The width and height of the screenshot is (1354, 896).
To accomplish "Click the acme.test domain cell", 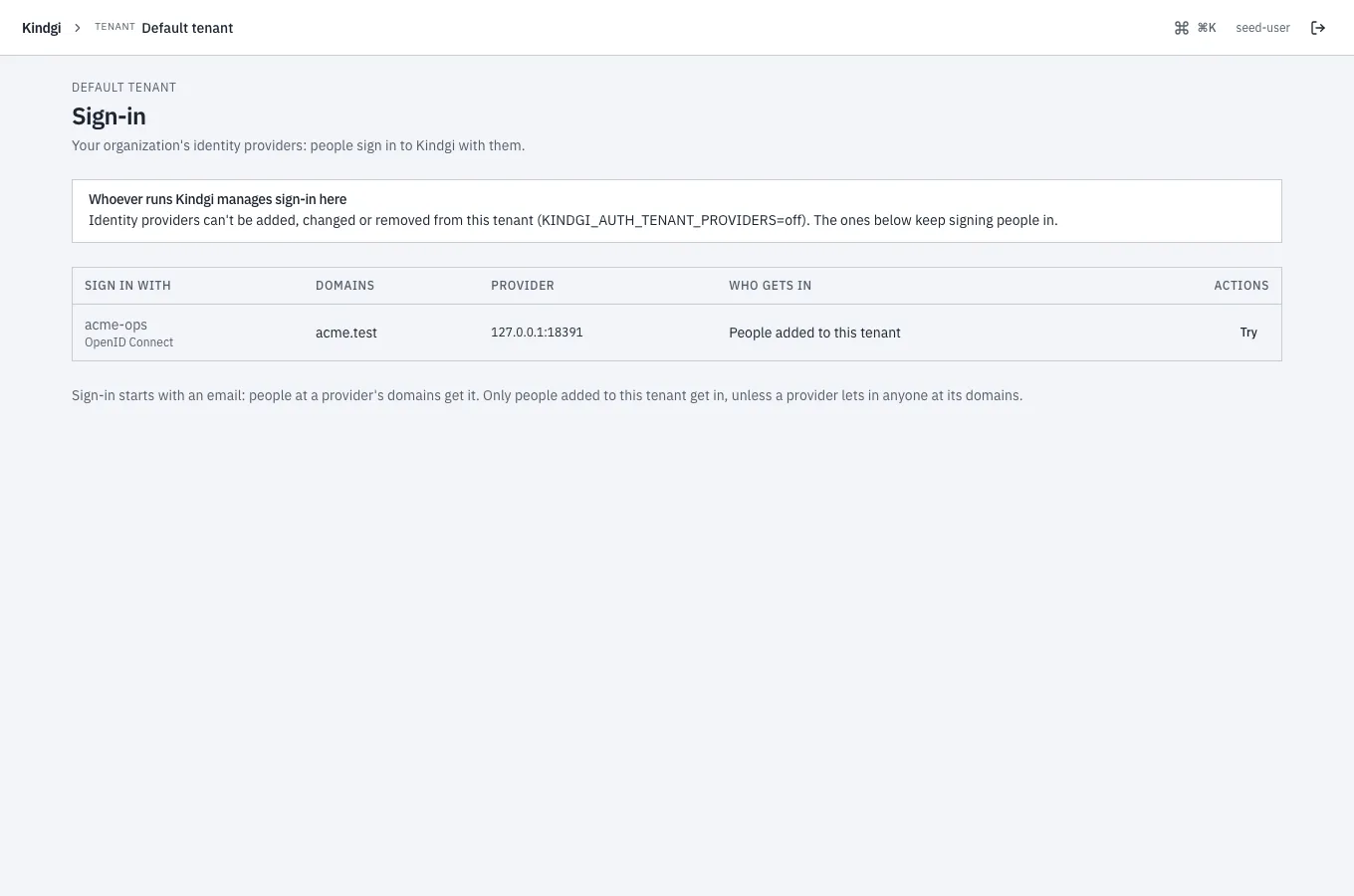I will (346, 333).
